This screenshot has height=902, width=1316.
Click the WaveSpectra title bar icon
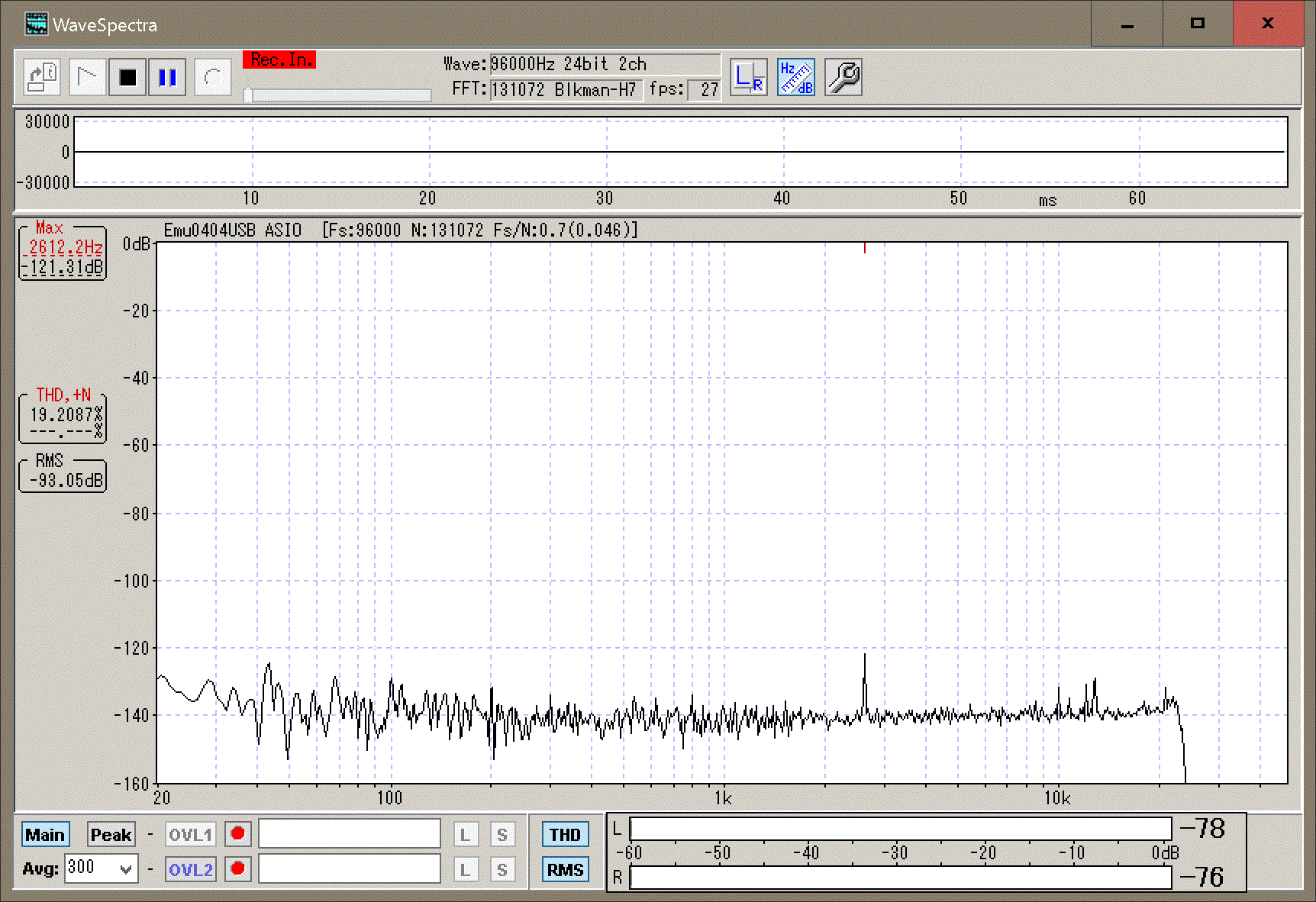click(x=36, y=24)
